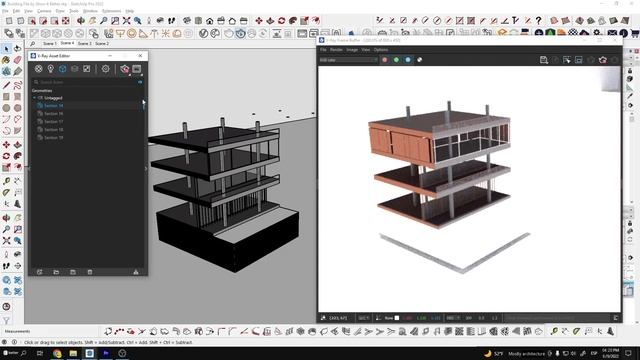
Task: Click shopping cart icon in top-right toolbar
Action: pos(635,33)
